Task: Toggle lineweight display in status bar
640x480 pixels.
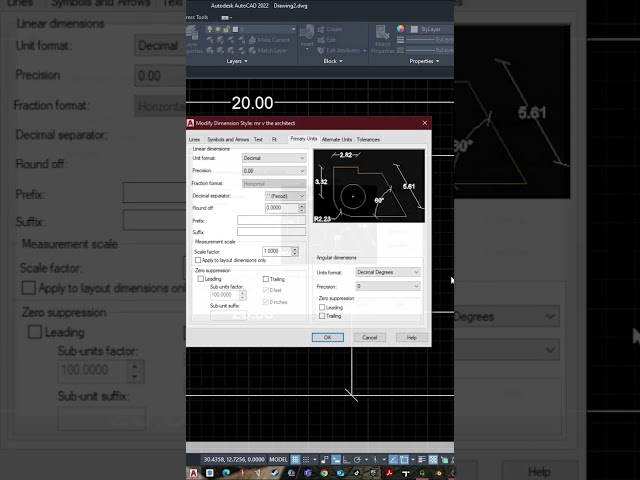Action: point(422,460)
